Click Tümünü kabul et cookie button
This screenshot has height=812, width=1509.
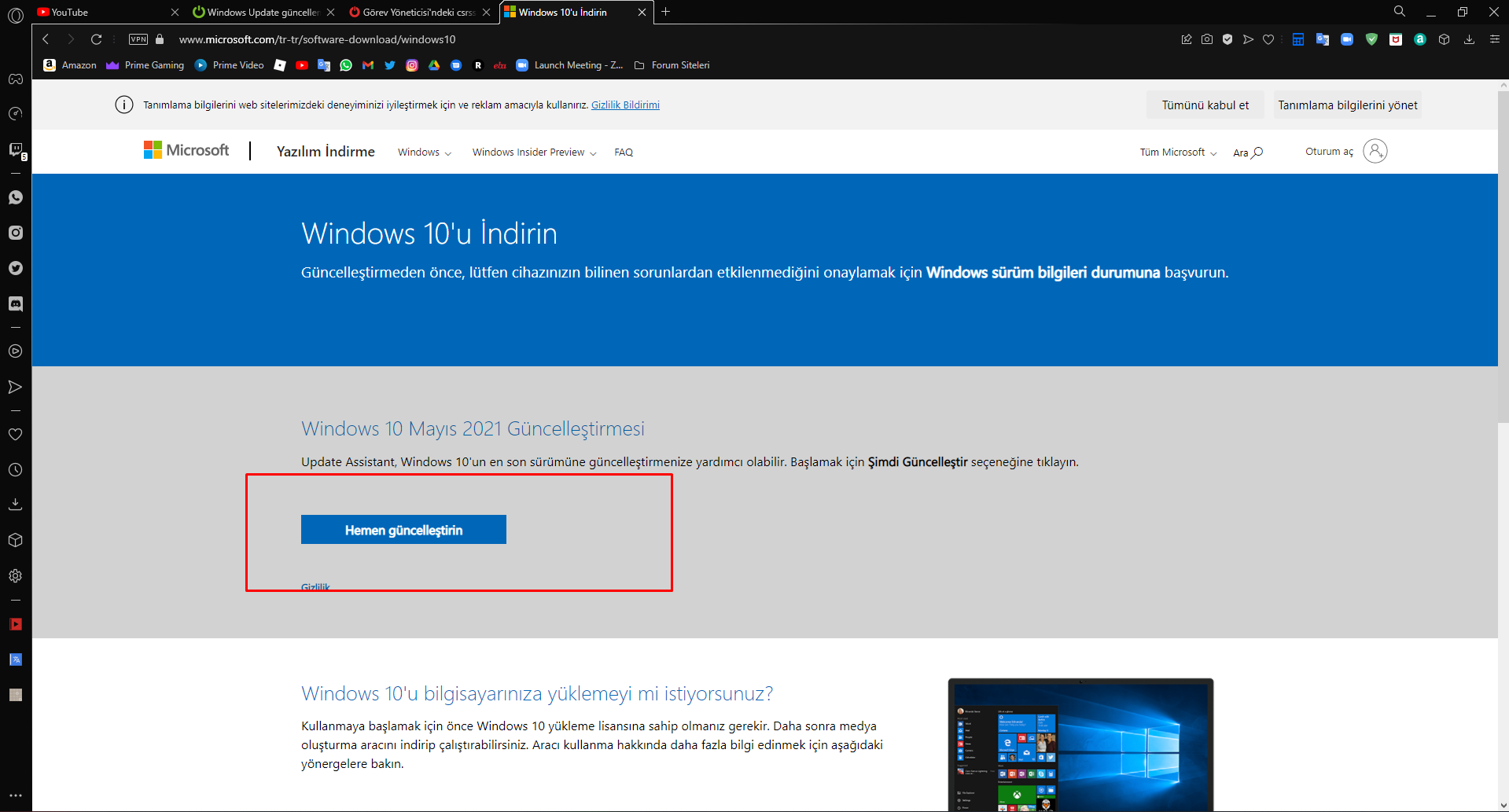pyautogui.click(x=1205, y=105)
